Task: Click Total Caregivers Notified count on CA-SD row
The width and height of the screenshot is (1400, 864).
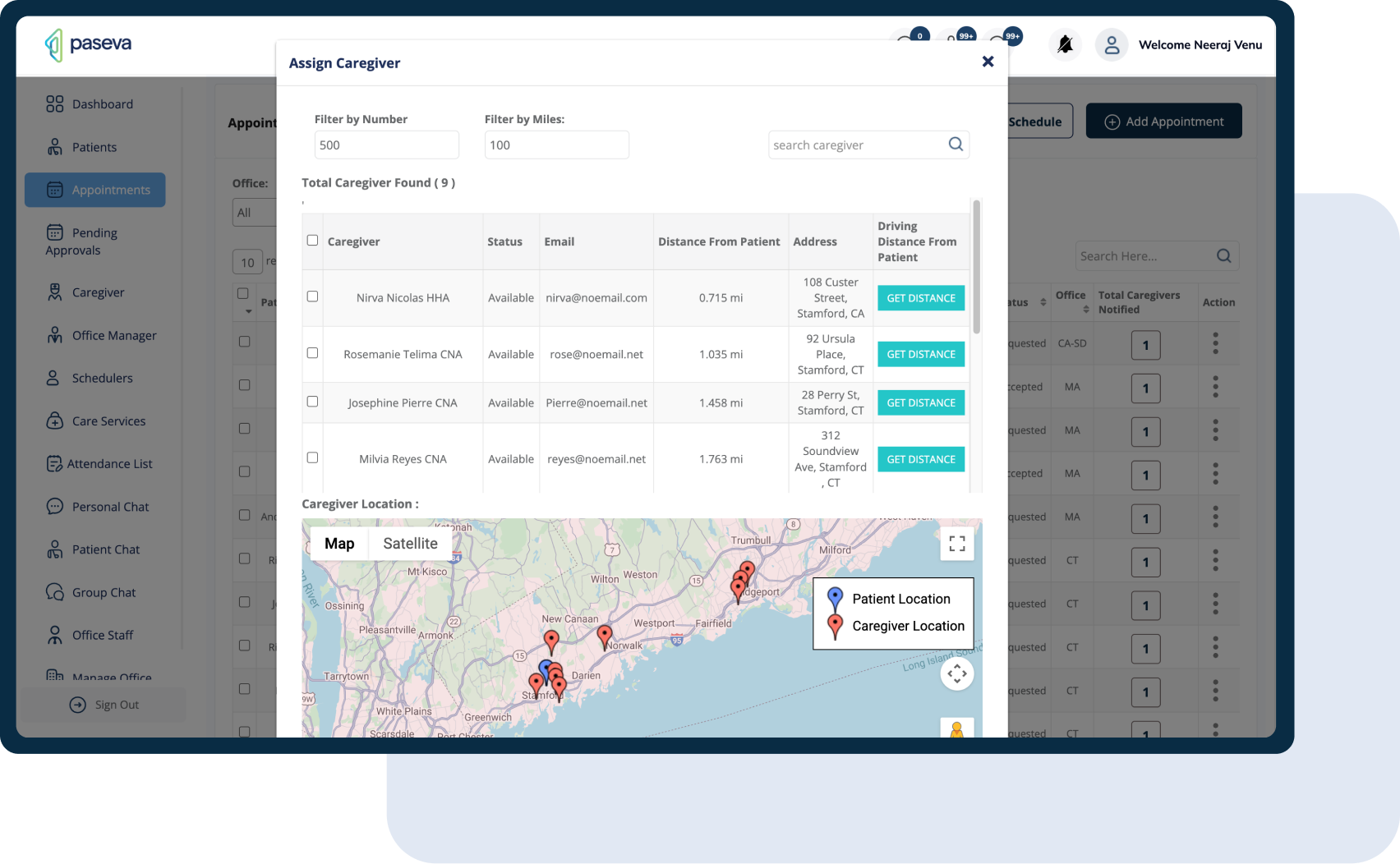Action: 1145,345
